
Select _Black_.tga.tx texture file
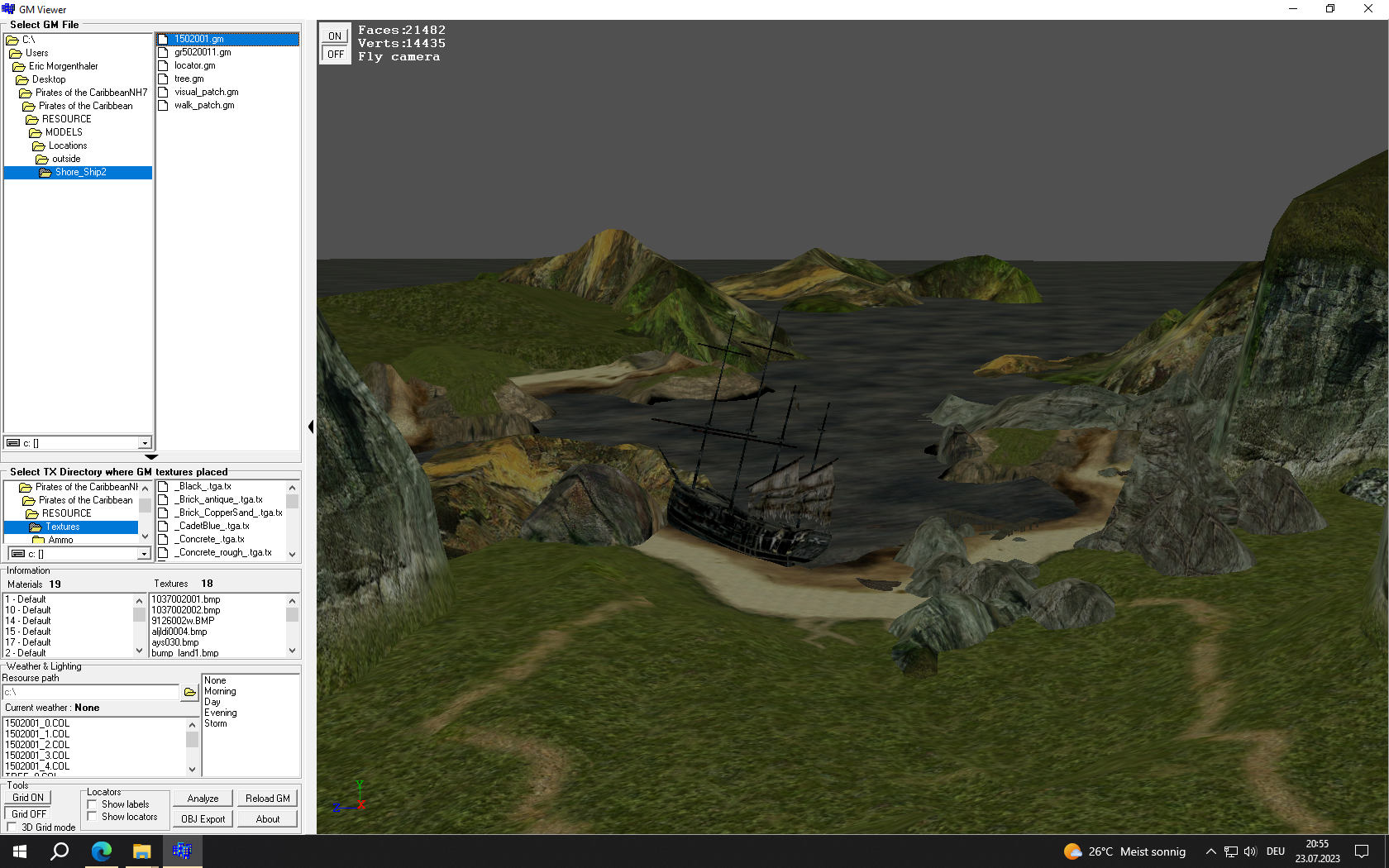coord(203,486)
